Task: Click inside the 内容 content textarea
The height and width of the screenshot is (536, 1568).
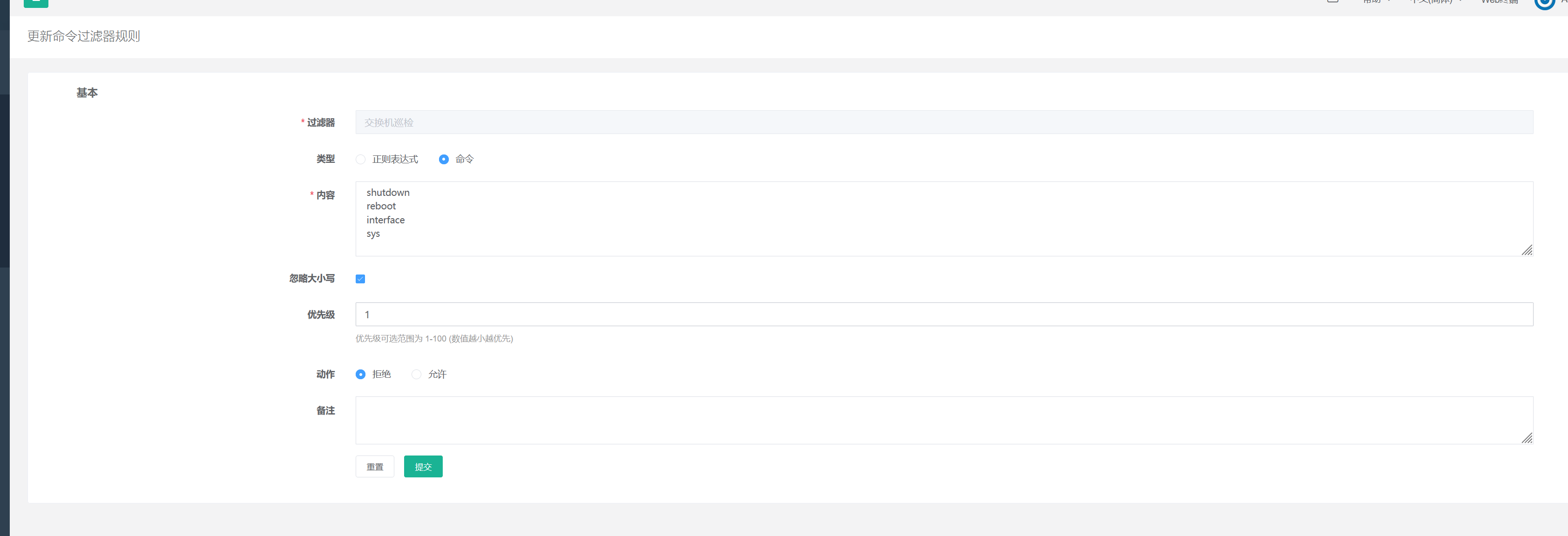Action: 730,219
